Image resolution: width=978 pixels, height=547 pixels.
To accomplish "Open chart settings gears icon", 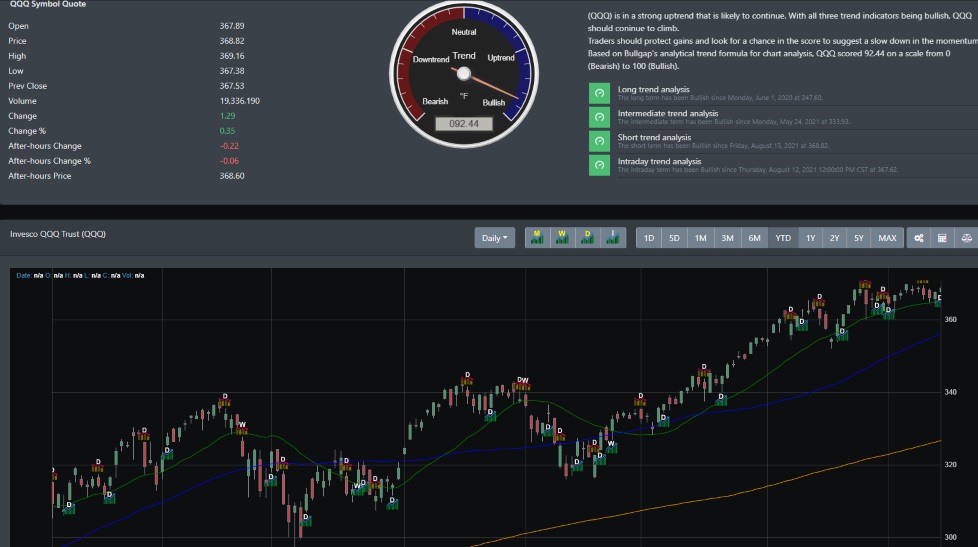I will click(919, 238).
